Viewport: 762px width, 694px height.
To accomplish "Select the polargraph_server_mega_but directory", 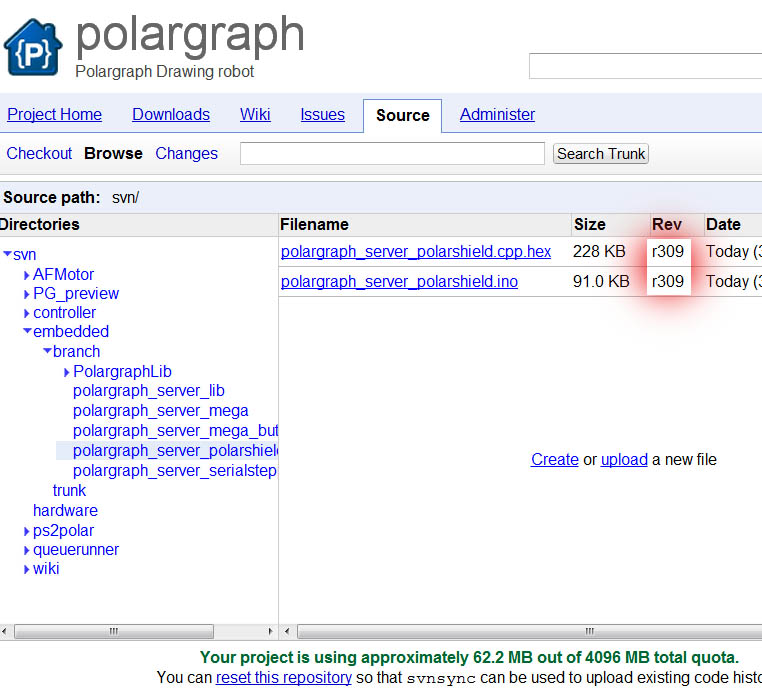I will (175, 431).
